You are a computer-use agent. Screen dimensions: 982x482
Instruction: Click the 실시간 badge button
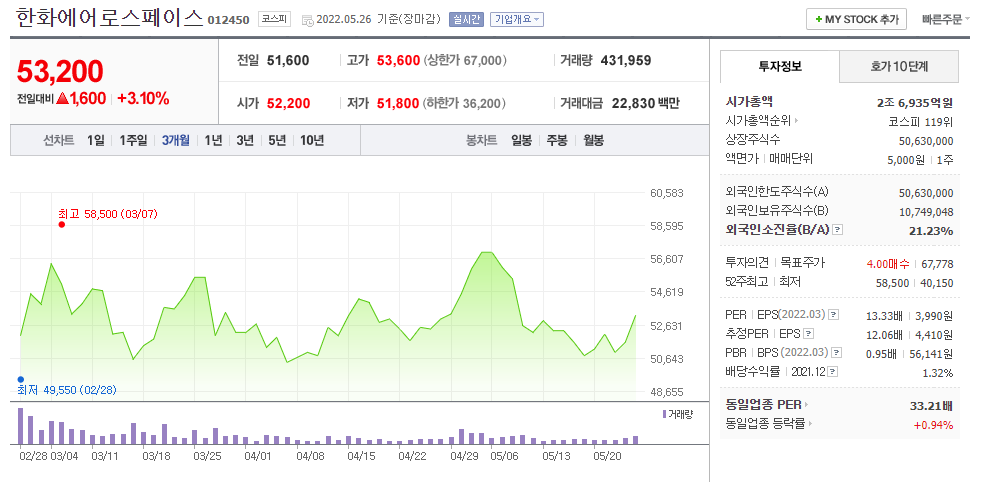pos(466,19)
